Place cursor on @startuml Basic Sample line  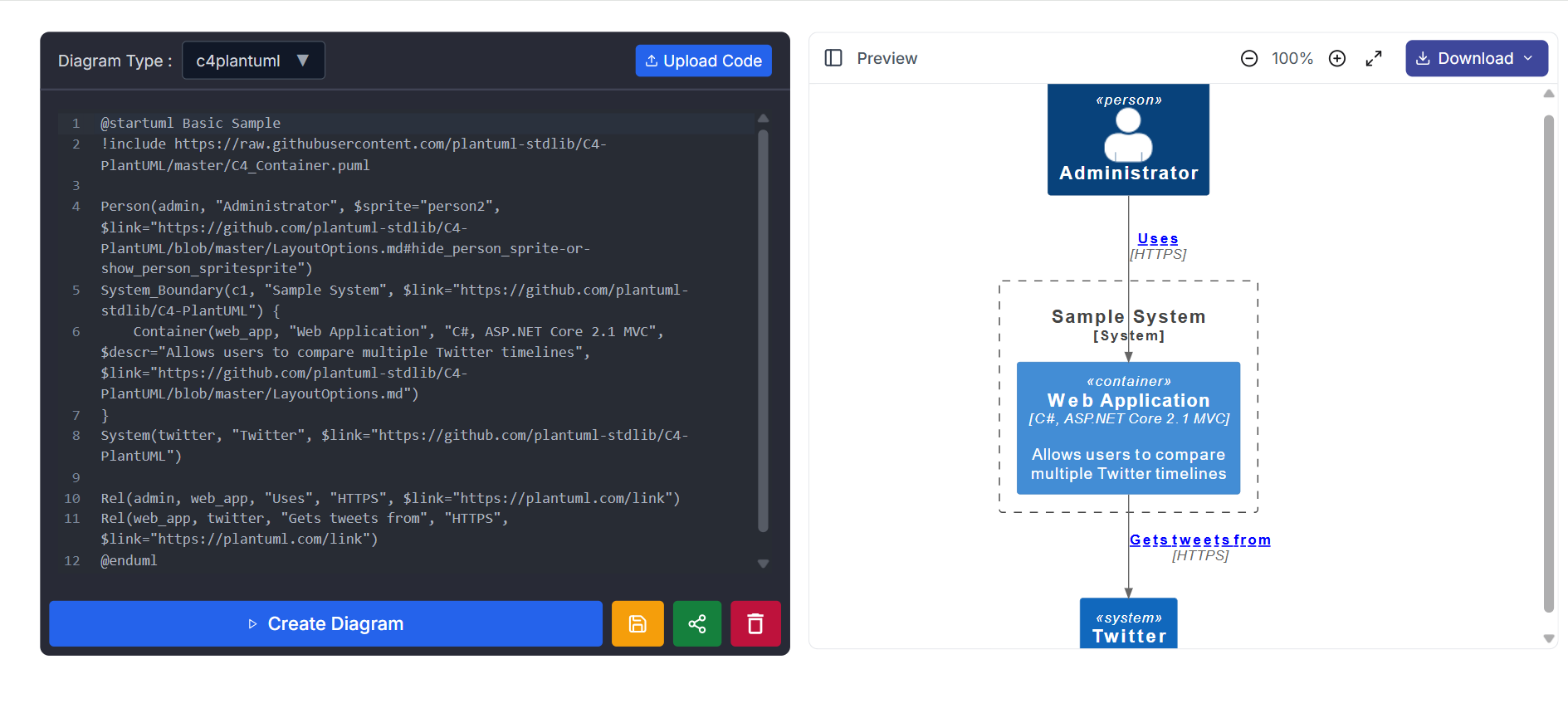pyautogui.click(x=190, y=123)
